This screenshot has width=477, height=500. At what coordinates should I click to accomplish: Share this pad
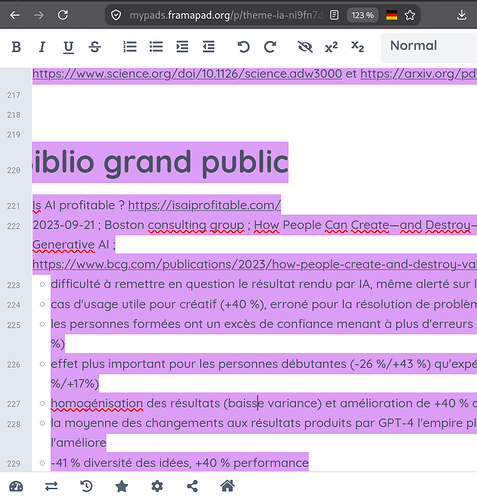(x=192, y=486)
